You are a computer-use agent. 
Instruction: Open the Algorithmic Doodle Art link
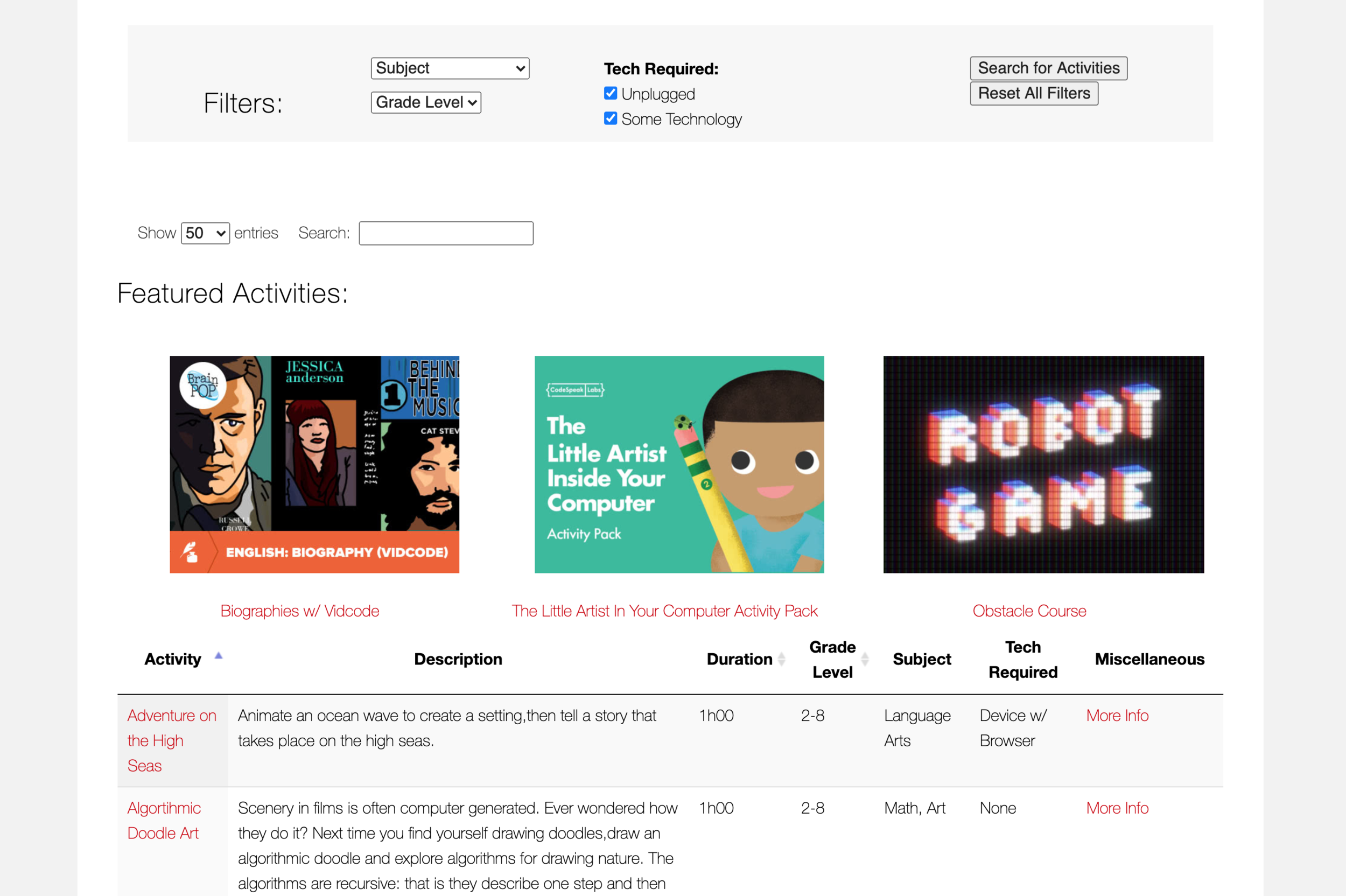(x=163, y=820)
